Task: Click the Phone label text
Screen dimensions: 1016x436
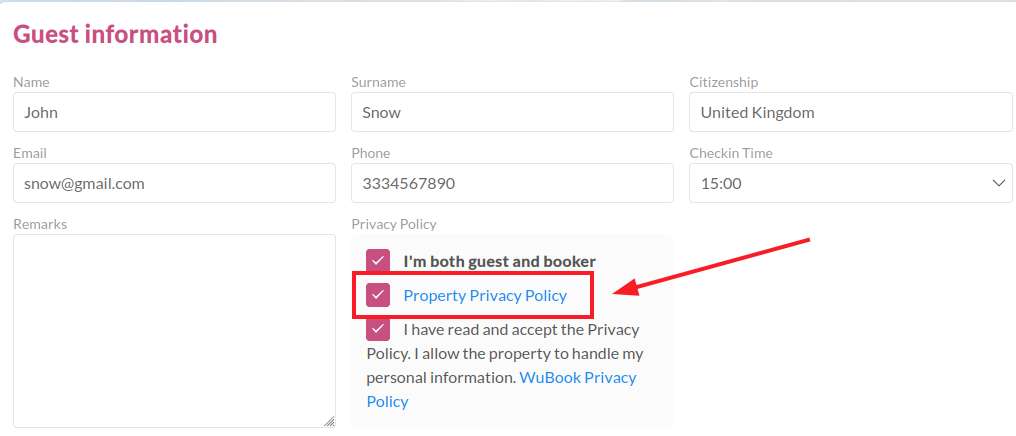Action: coord(370,153)
